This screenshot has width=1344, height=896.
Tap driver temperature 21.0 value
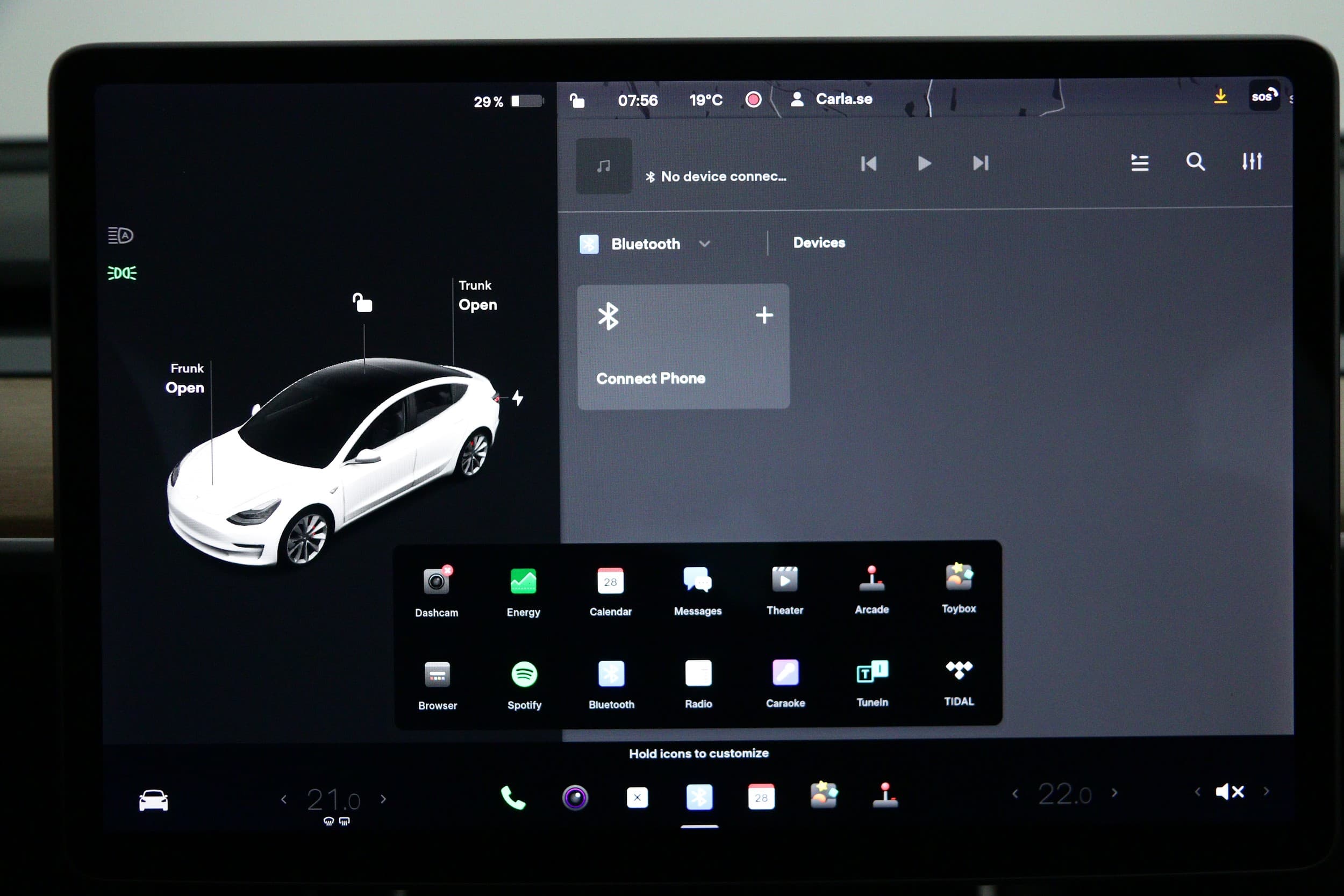coord(334,799)
